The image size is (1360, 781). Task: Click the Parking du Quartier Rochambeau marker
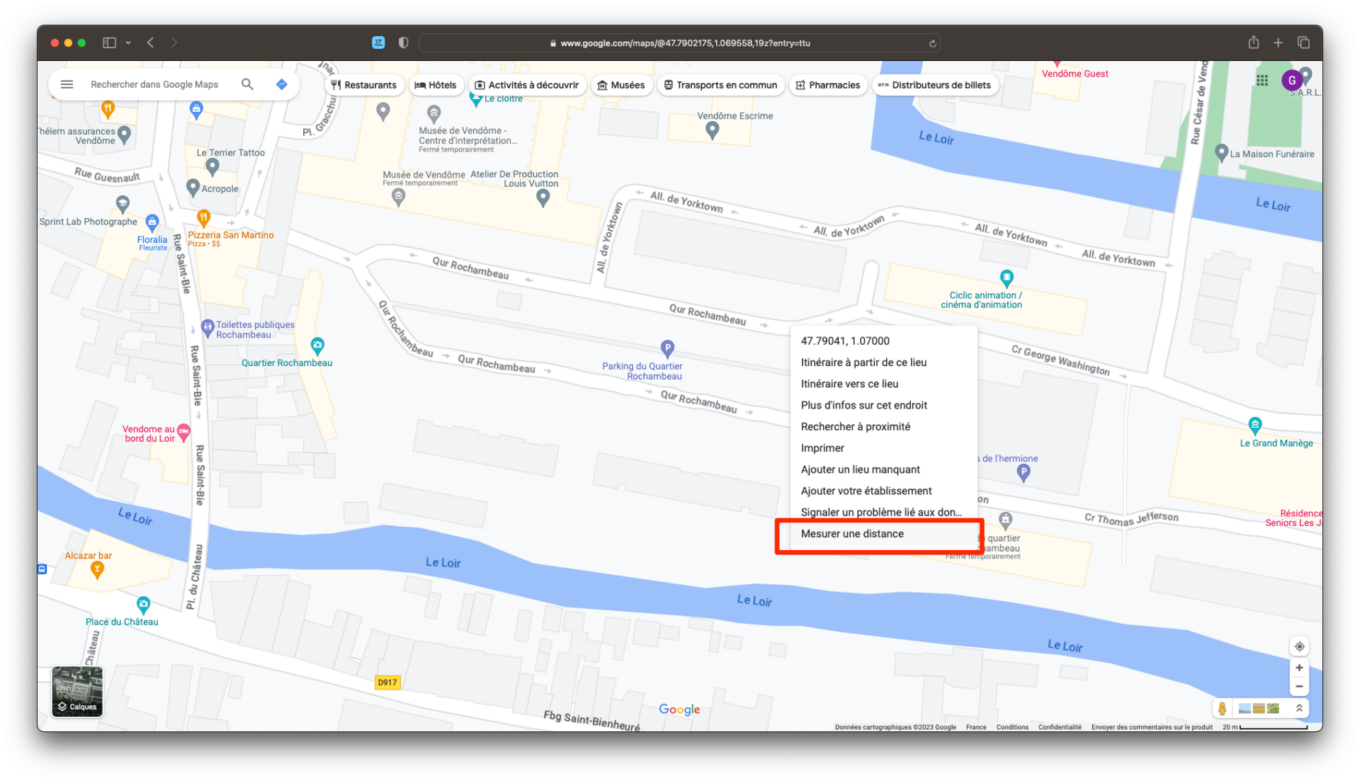pos(668,348)
